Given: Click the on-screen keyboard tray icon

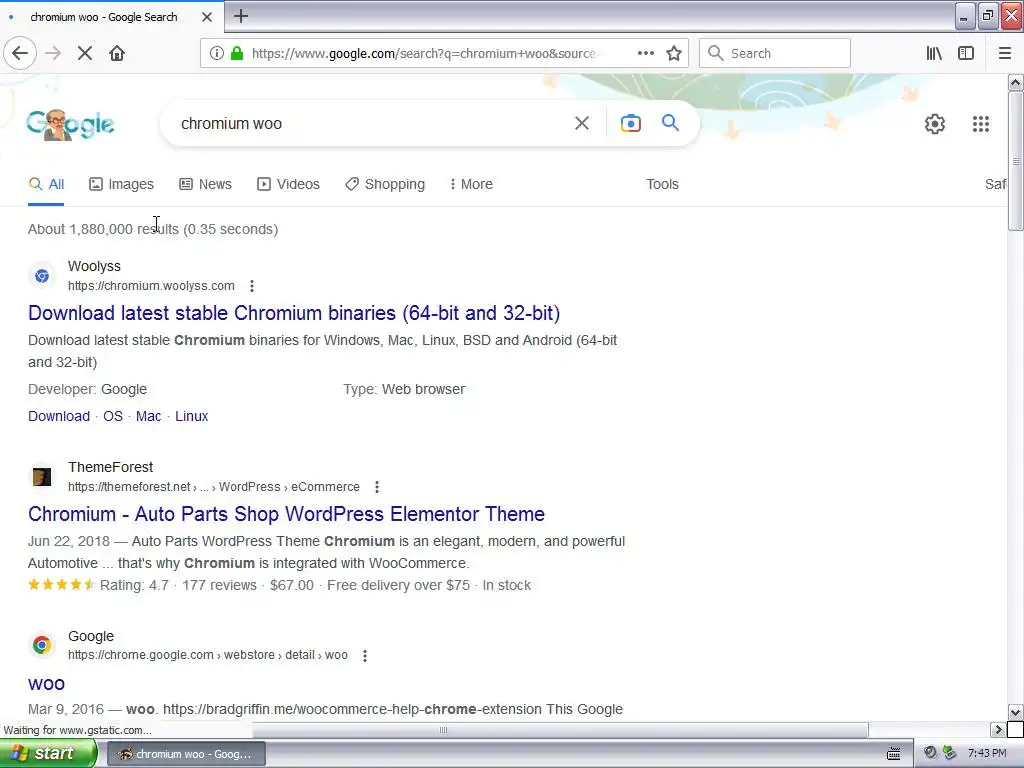Looking at the screenshot, I should pyautogui.click(x=893, y=754).
